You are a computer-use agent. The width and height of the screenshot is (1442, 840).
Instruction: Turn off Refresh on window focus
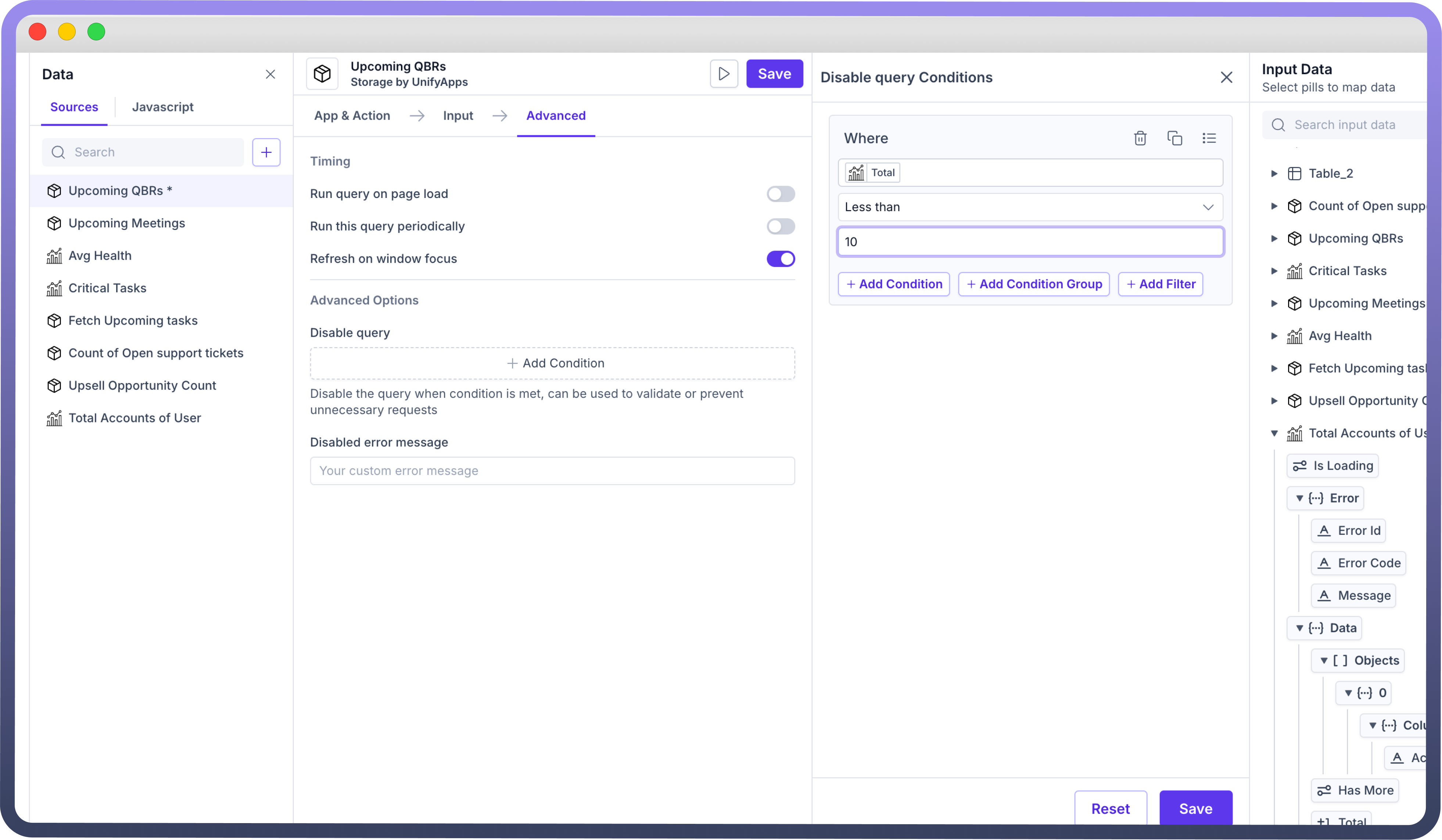point(781,259)
